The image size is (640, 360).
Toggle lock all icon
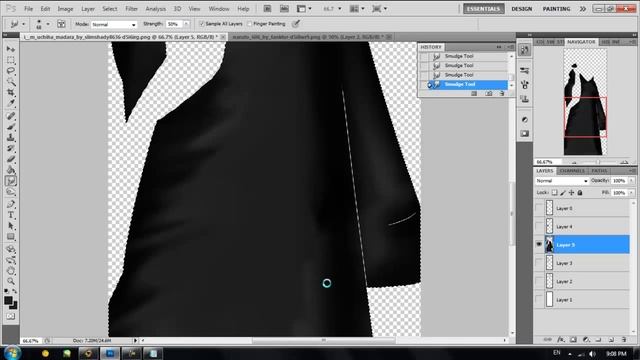point(580,193)
